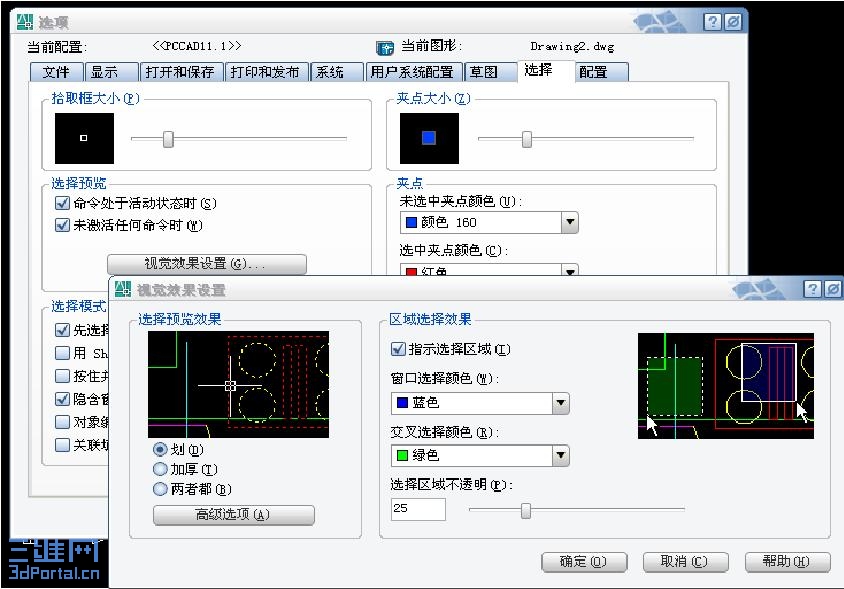The image size is (844, 589).
Task: Enable the 对象 checkbox in 选择模式
Action: (62, 422)
